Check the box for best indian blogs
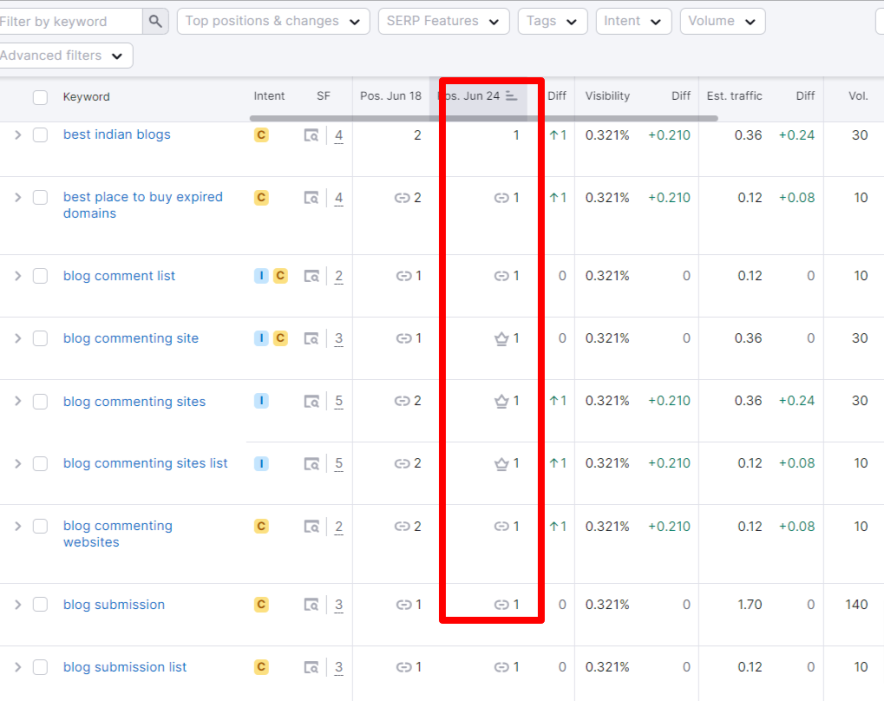The image size is (884, 701). 40,135
